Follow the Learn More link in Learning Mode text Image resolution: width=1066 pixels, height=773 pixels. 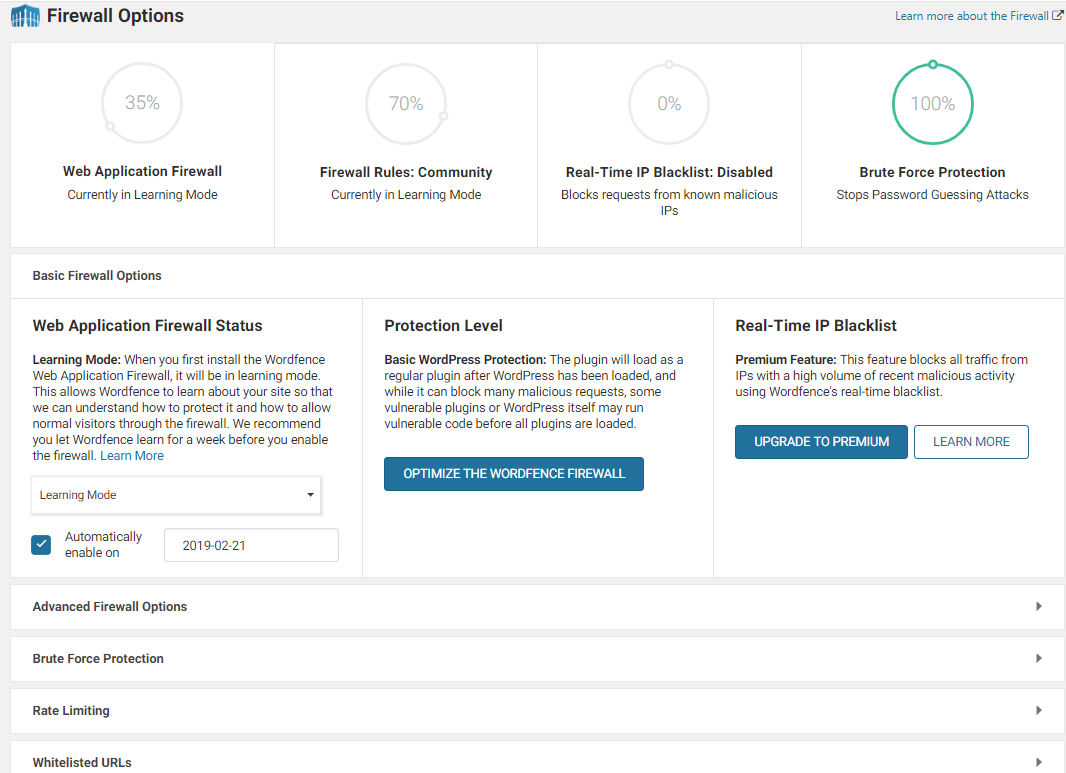coord(132,456)
